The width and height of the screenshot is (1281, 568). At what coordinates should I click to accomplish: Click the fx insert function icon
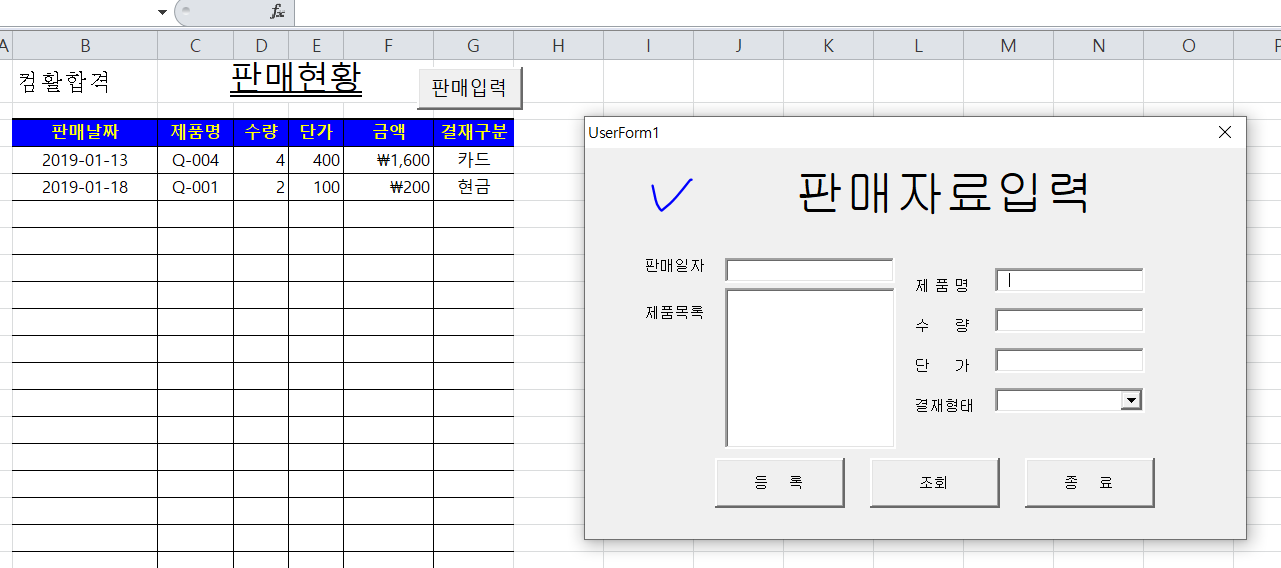[x=277, y=12]
